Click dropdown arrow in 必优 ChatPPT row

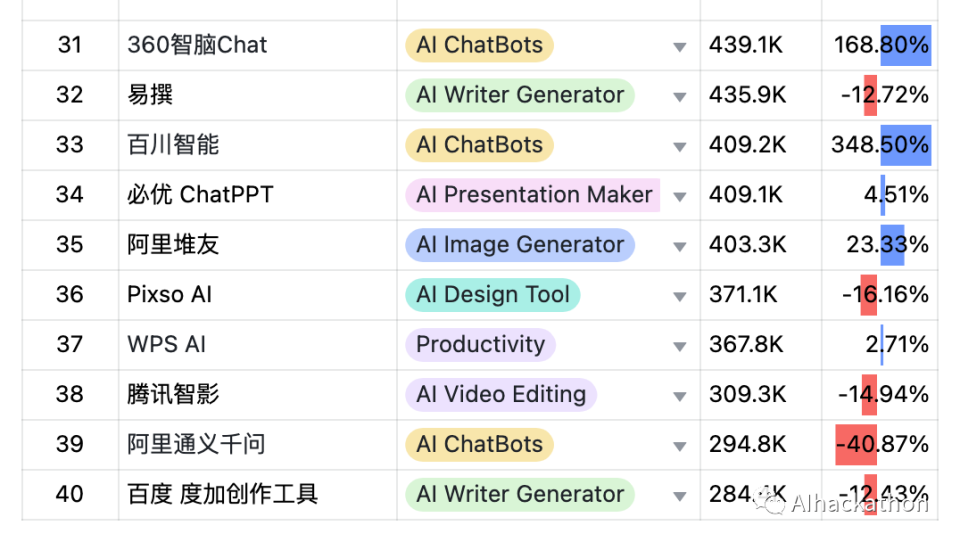click(x=680, y=197)
